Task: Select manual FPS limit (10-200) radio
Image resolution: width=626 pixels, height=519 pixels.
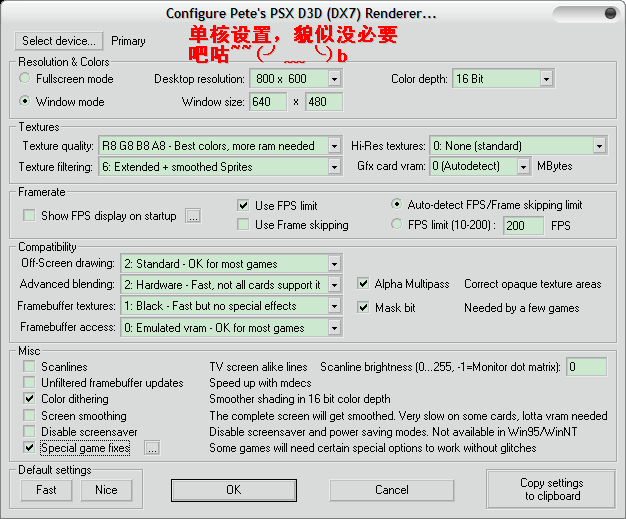Action: (x=396, y=224)
